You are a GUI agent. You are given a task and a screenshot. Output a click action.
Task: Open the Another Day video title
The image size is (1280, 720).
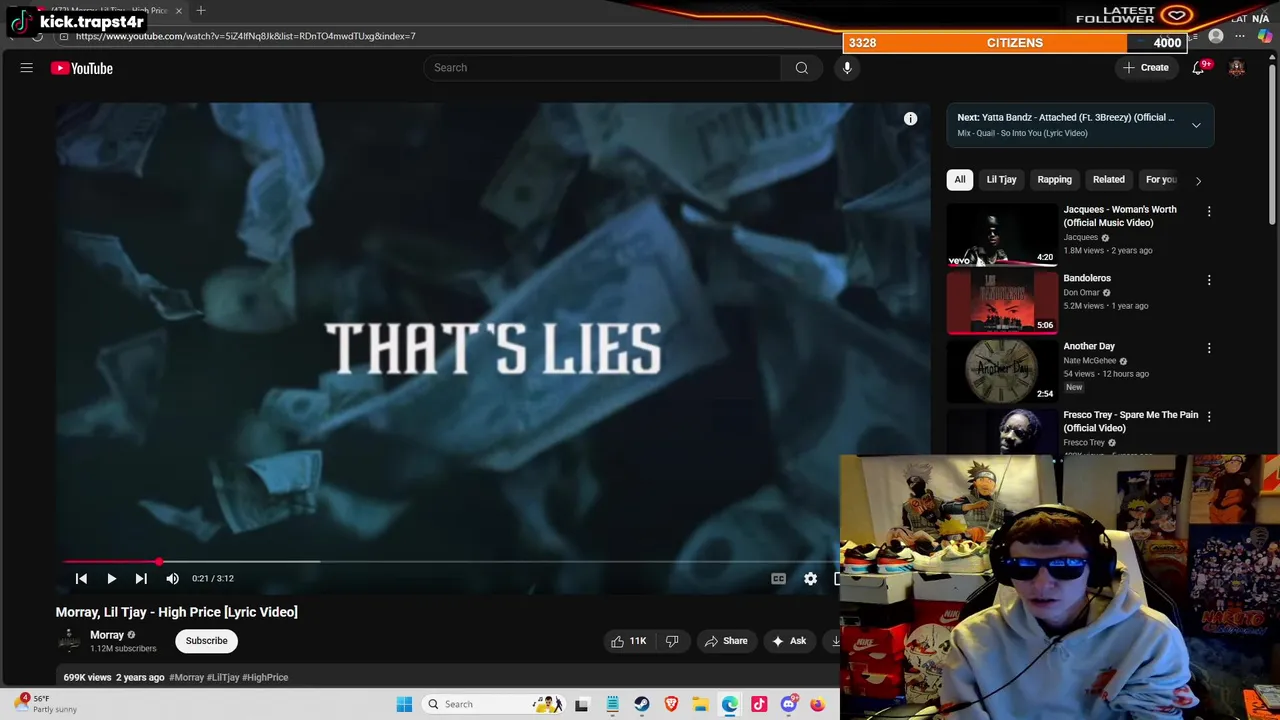tap(1089, 346)
